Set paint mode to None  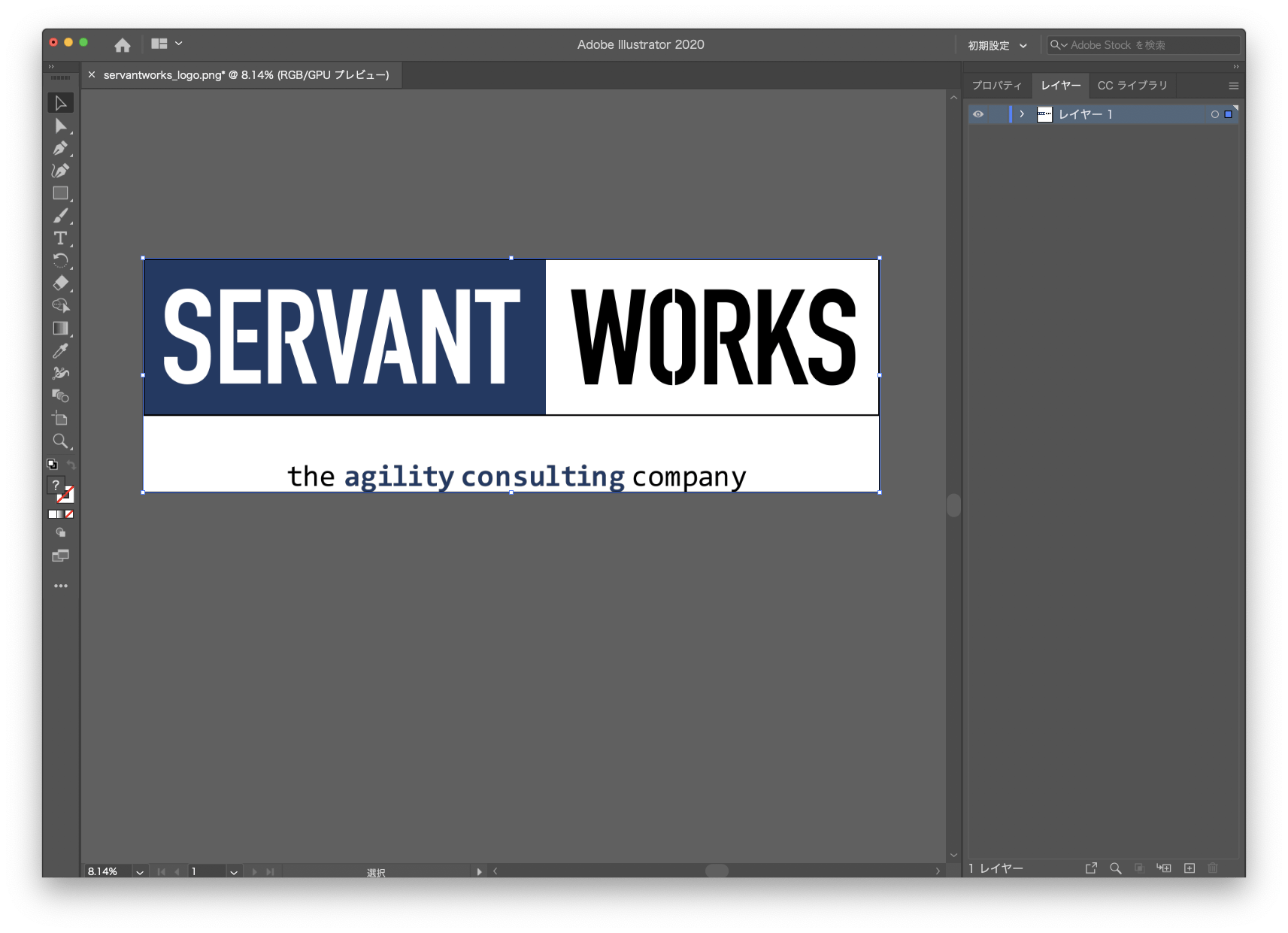click(x=69, y=514)
